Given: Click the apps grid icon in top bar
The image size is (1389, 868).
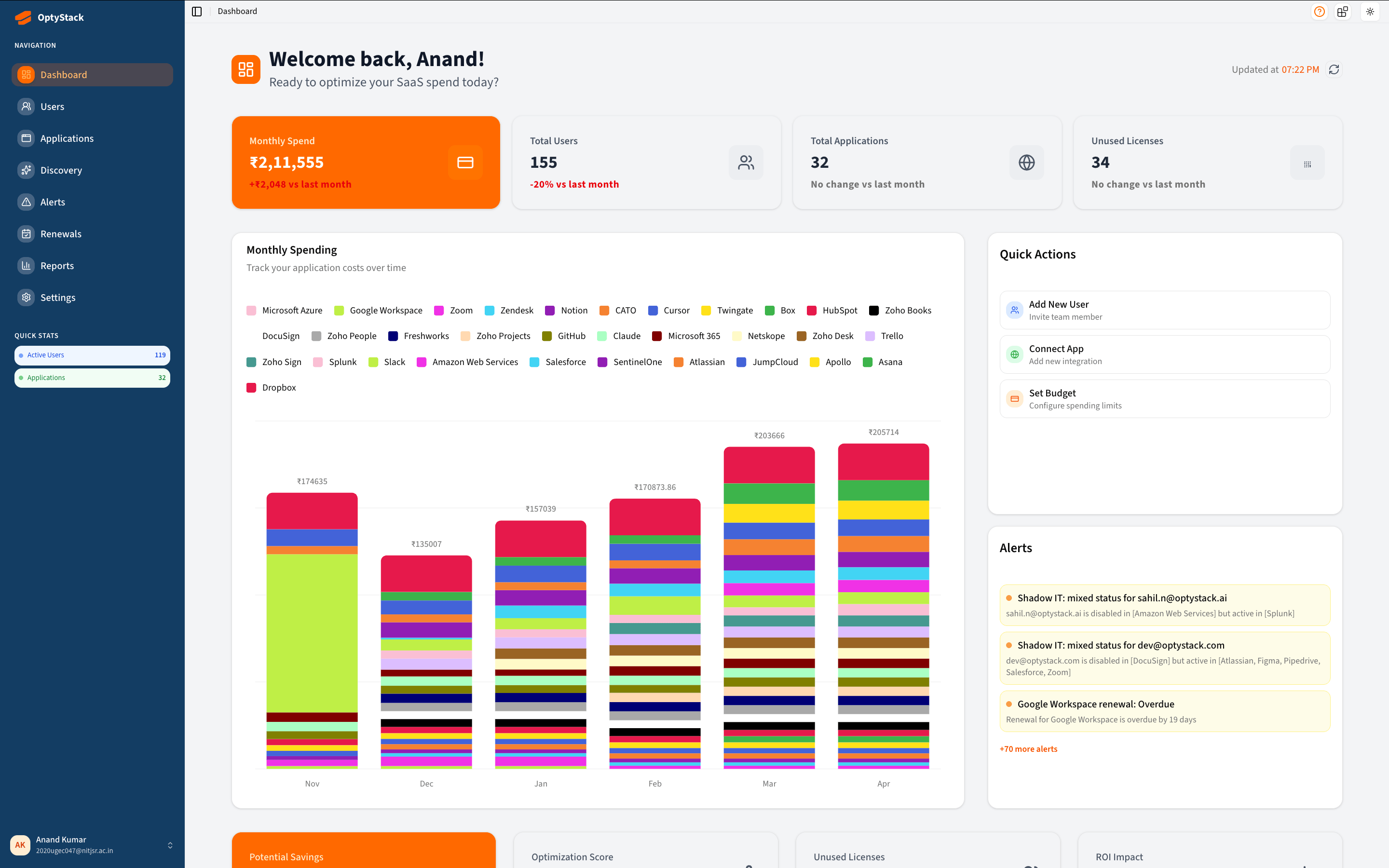Looking at the screenshot, I should [x=1343, y=12].
